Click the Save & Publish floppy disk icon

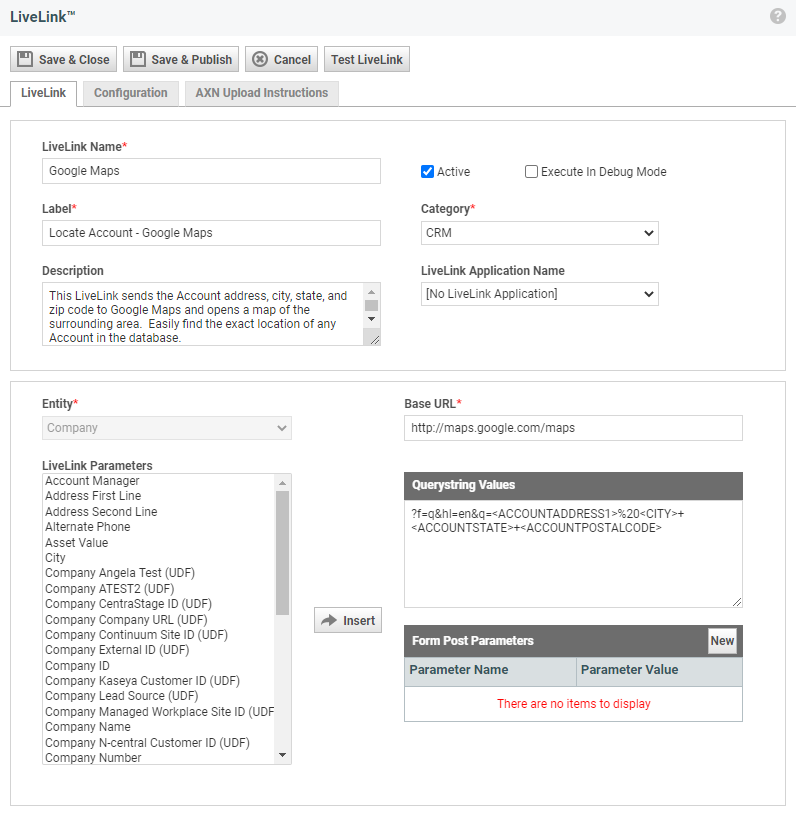(x=138, y=59)
